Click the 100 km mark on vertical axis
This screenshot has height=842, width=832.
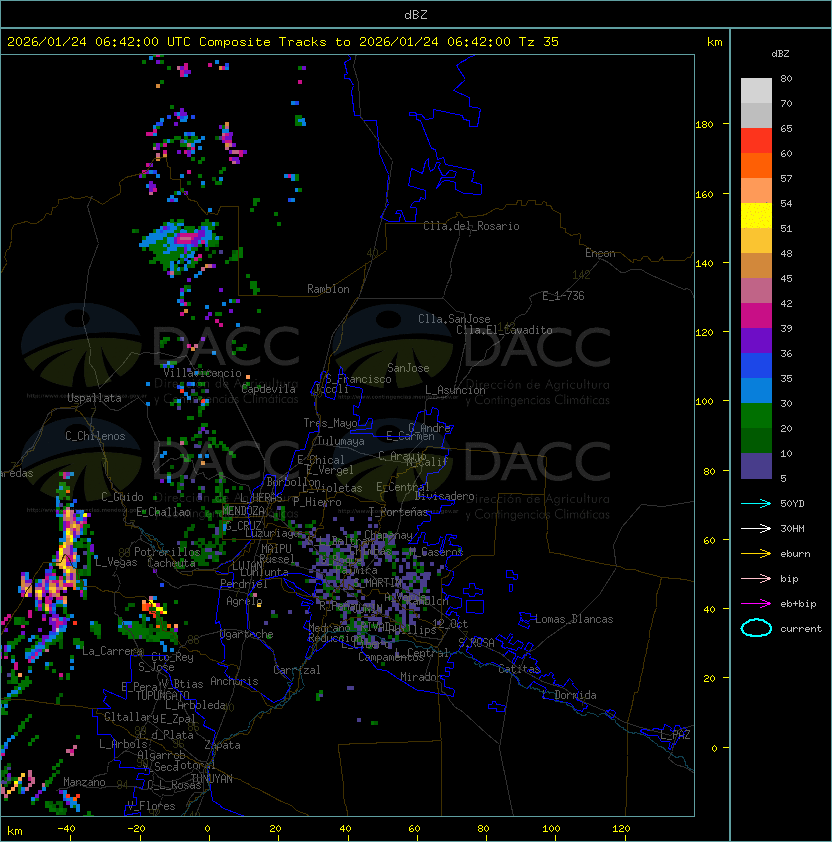point(704,402)
